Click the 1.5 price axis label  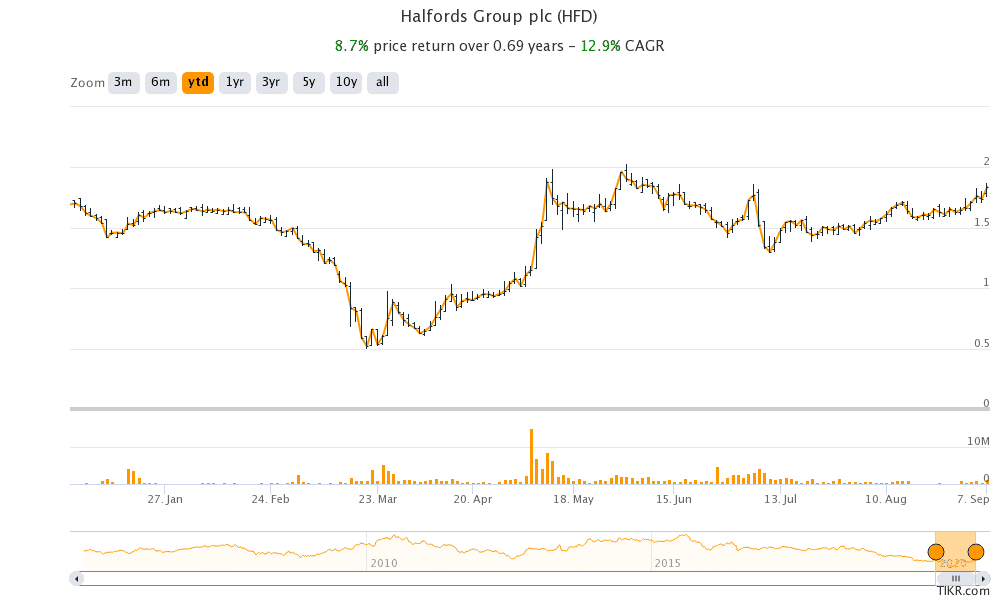[982, 223]
